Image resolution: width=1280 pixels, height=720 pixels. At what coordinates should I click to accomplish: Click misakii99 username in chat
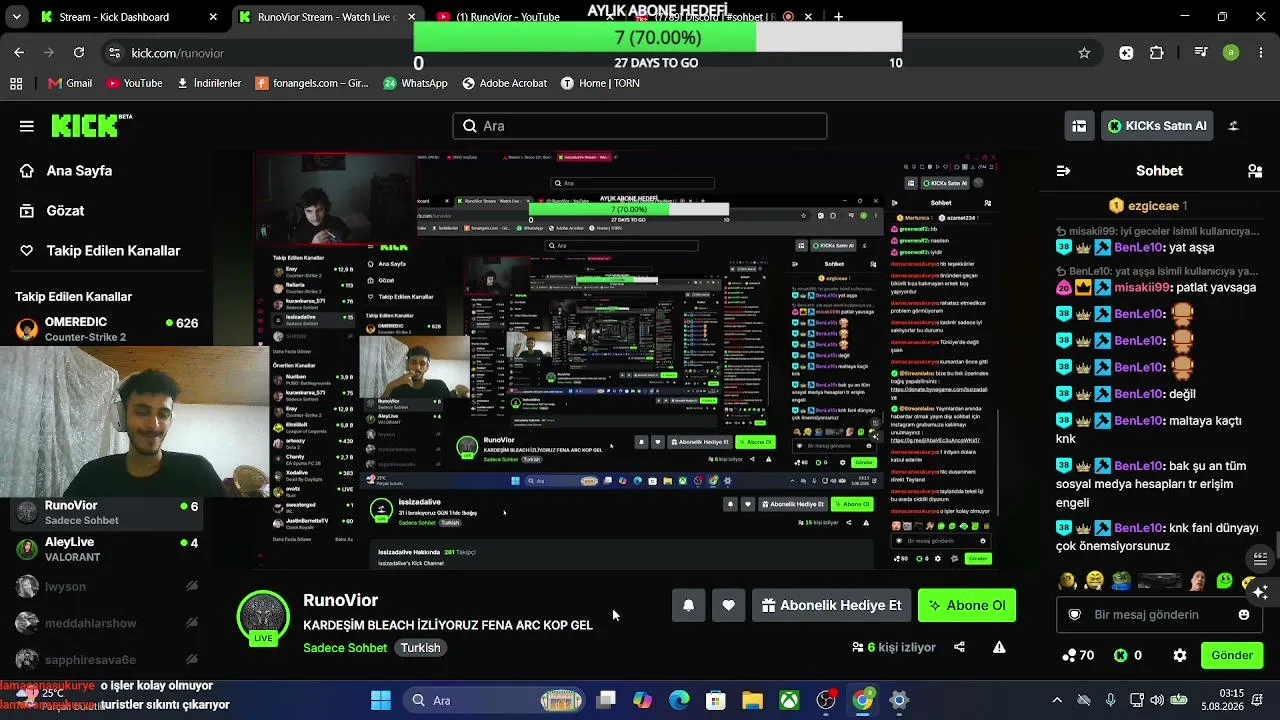tap(1141, 287)
